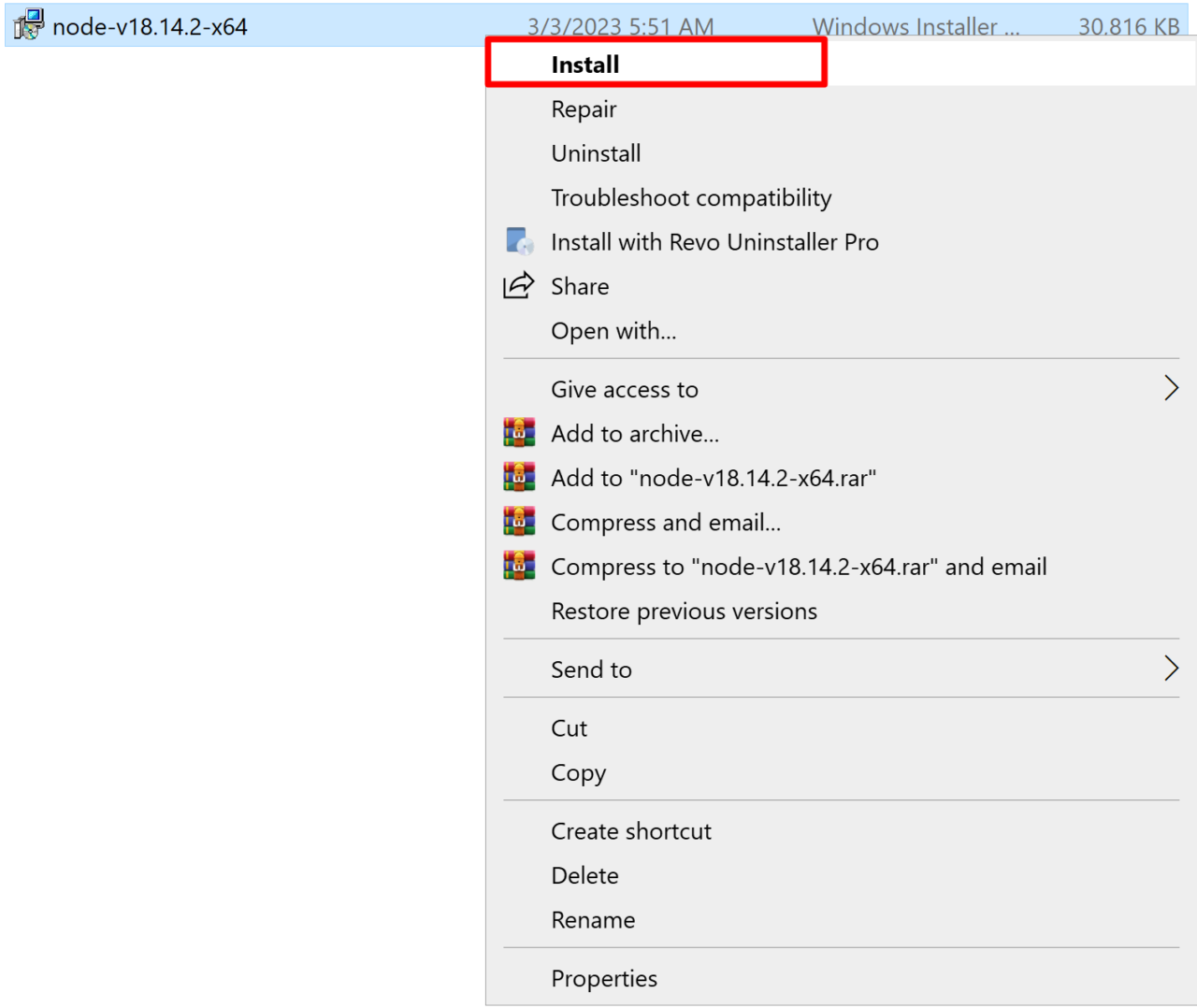
Task: Open Properties for the file
Action: [604, 978]
